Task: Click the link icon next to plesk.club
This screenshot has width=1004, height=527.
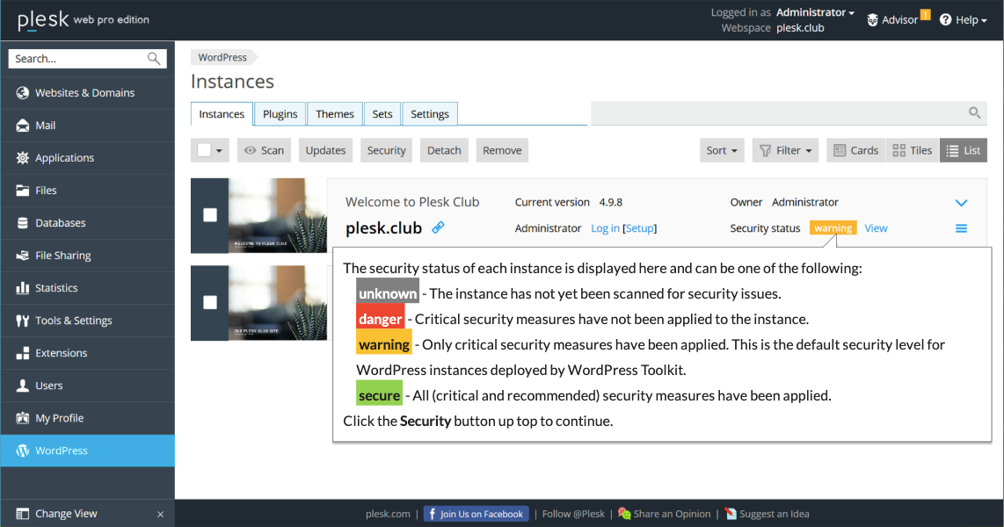Action: [x=438, y=227]
